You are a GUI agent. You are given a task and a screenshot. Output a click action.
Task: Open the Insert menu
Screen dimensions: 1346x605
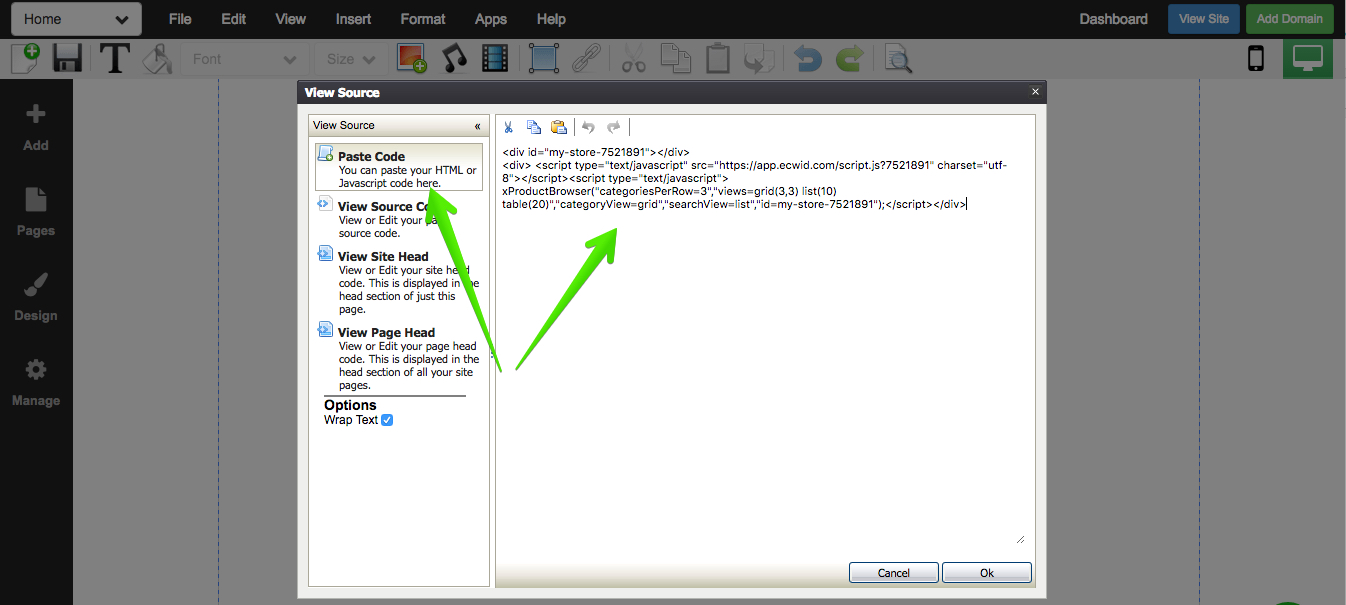tap(353, 19)
